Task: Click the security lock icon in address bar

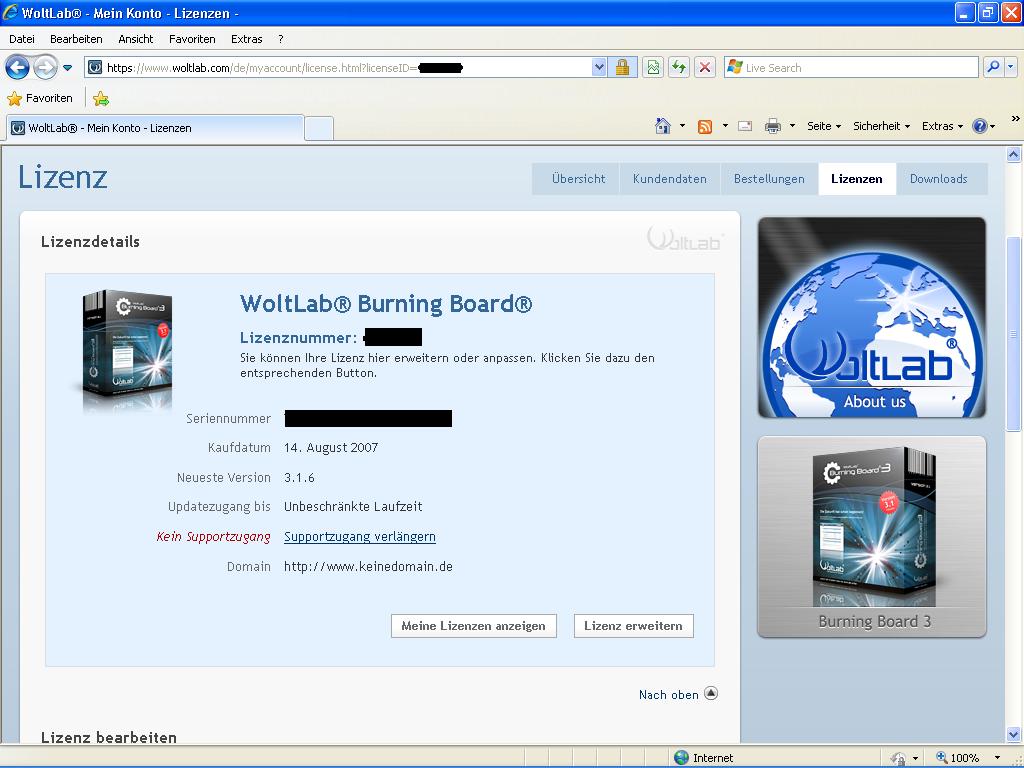Action: point(622,67)
